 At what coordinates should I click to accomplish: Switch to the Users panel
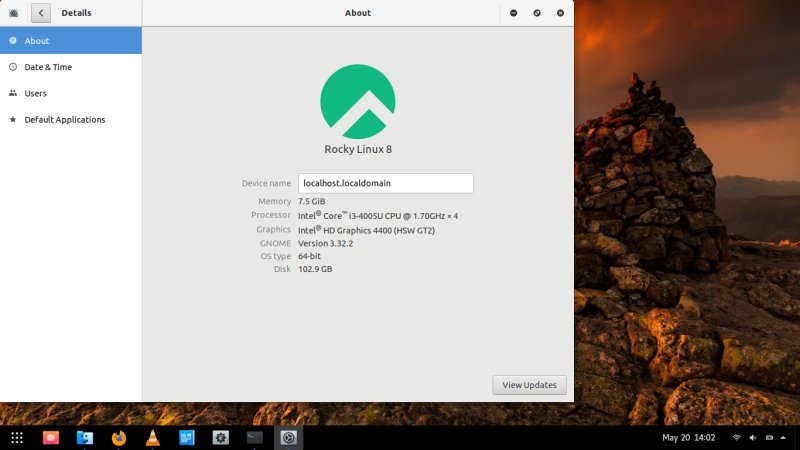click(x=70, y=93)
